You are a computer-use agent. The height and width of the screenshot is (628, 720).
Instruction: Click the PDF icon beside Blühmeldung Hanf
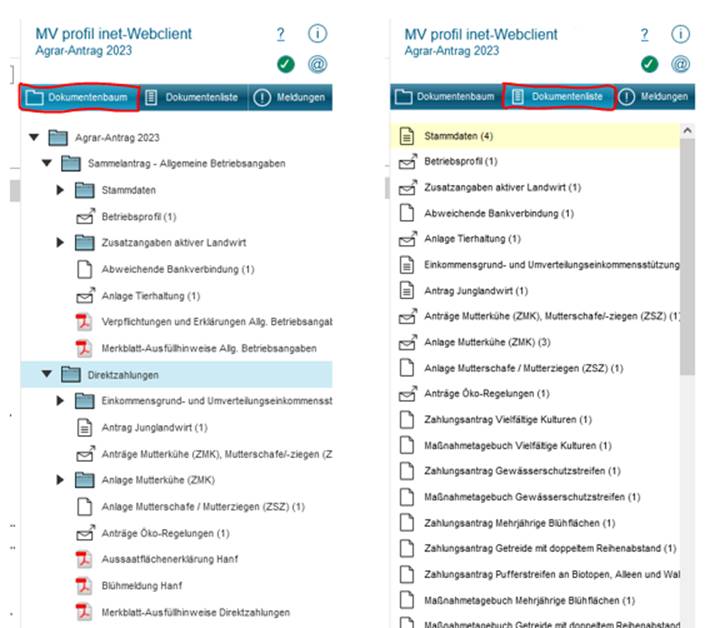point(85,585)
